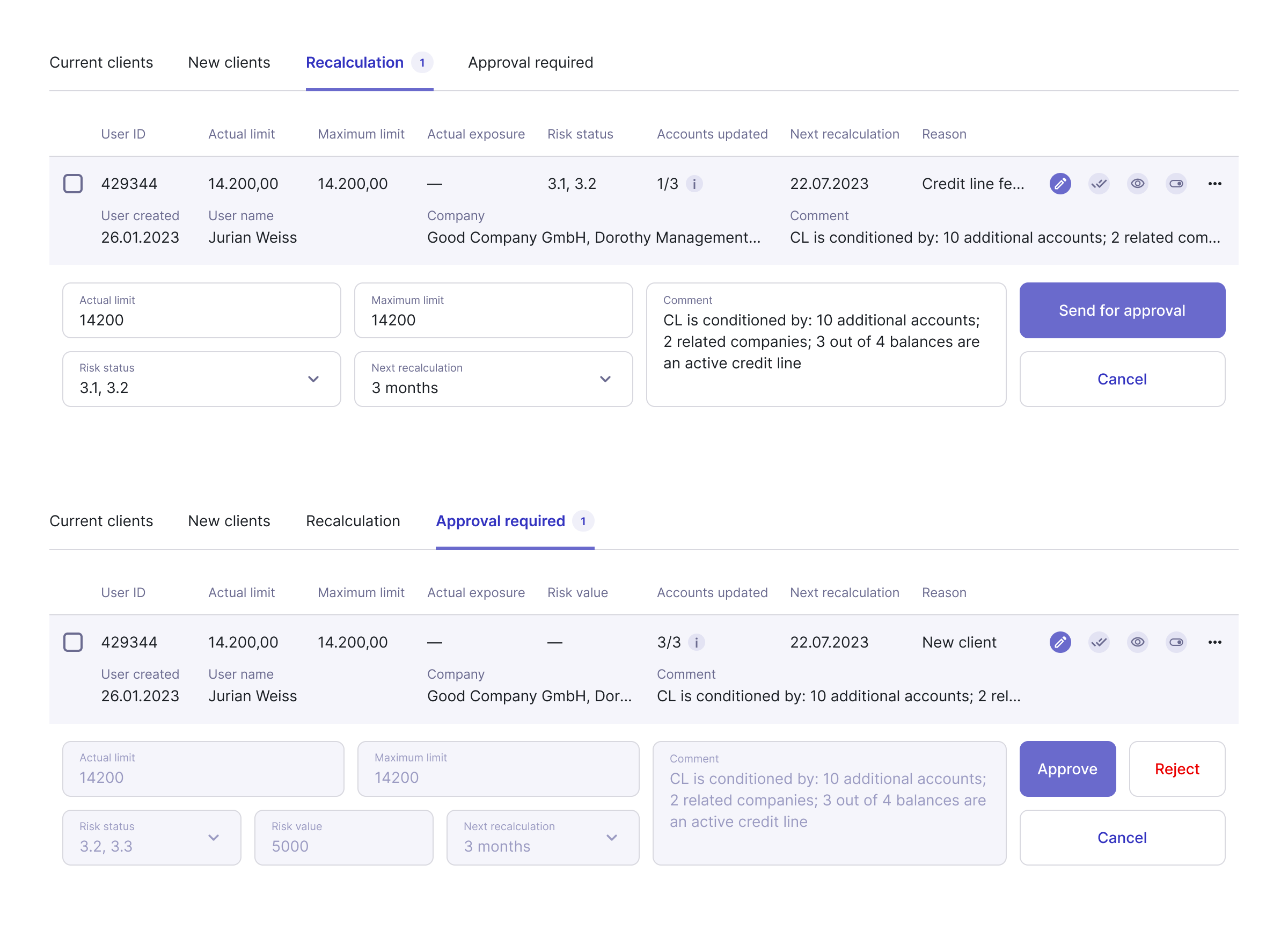This screenshot has height=930, width=1288.
Task: Click info icon next to 1/3
Action: click(694, 184)
